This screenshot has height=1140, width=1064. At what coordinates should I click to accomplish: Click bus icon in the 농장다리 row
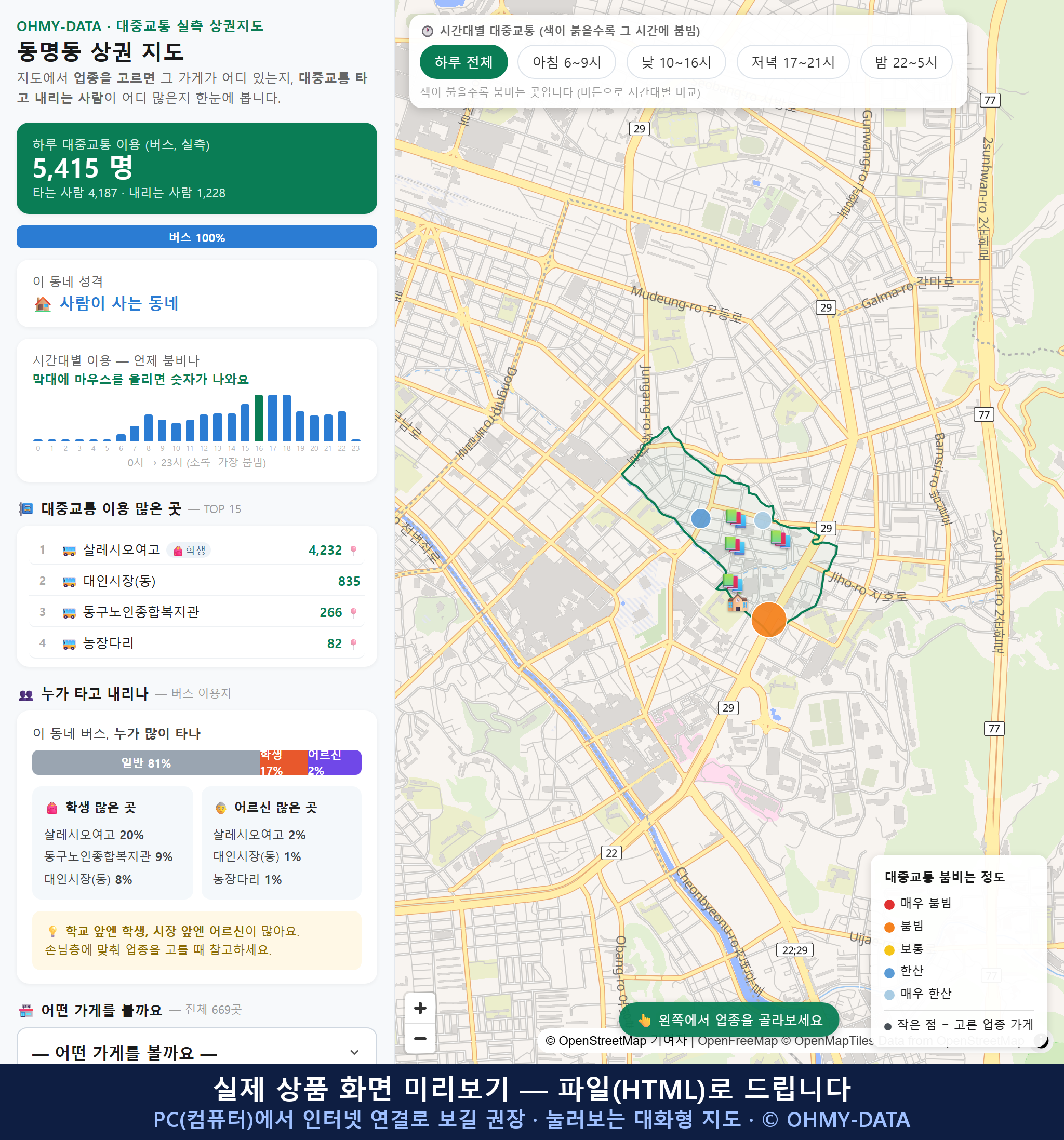pos(69,643)
